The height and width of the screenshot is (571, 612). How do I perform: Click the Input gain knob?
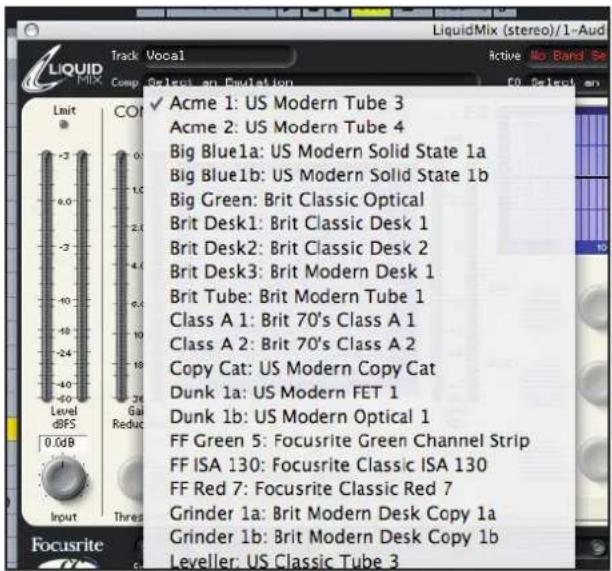click(x=64, y=479)
